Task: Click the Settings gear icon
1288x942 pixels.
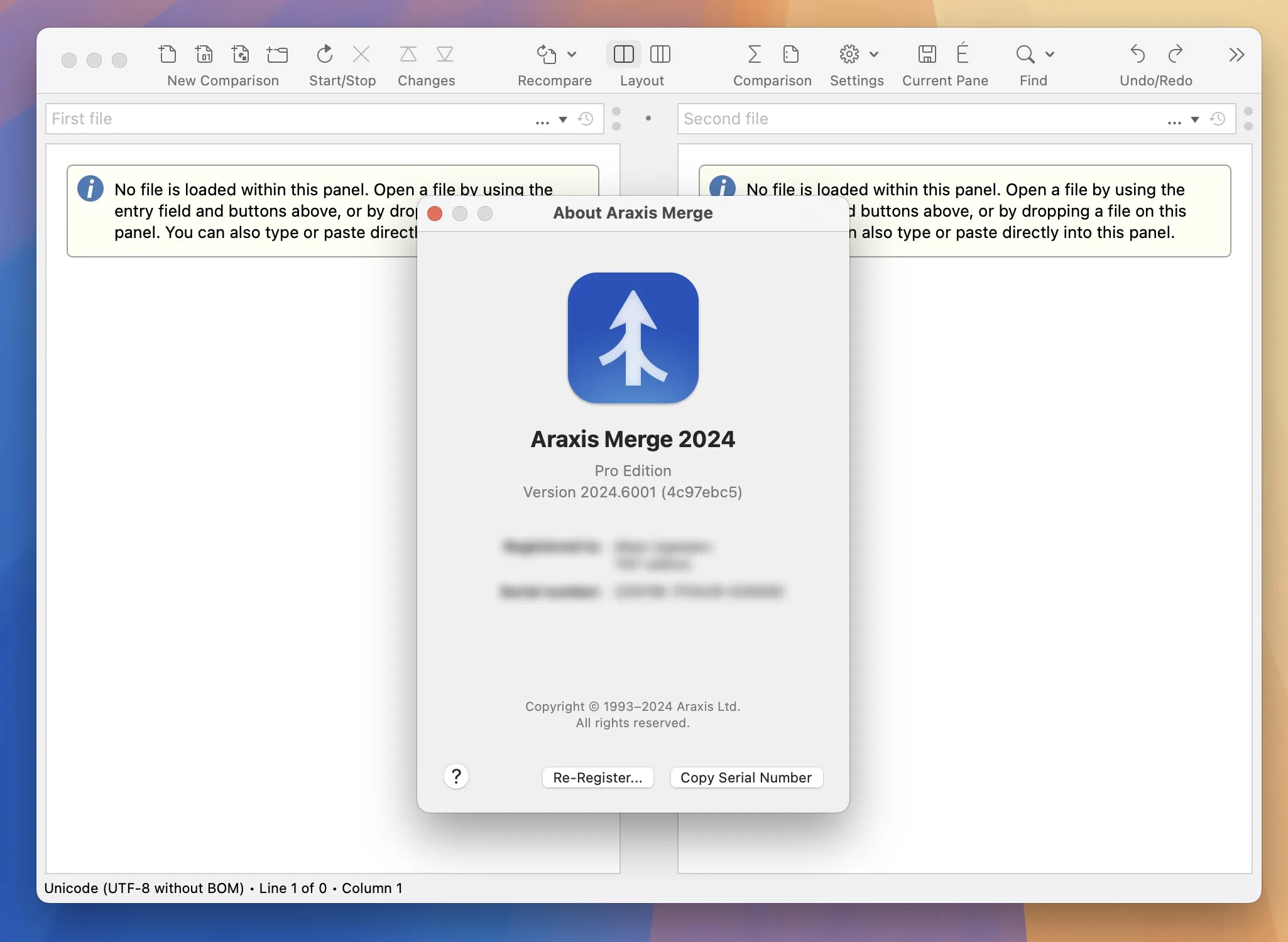Action: click(x=849, y=54)
